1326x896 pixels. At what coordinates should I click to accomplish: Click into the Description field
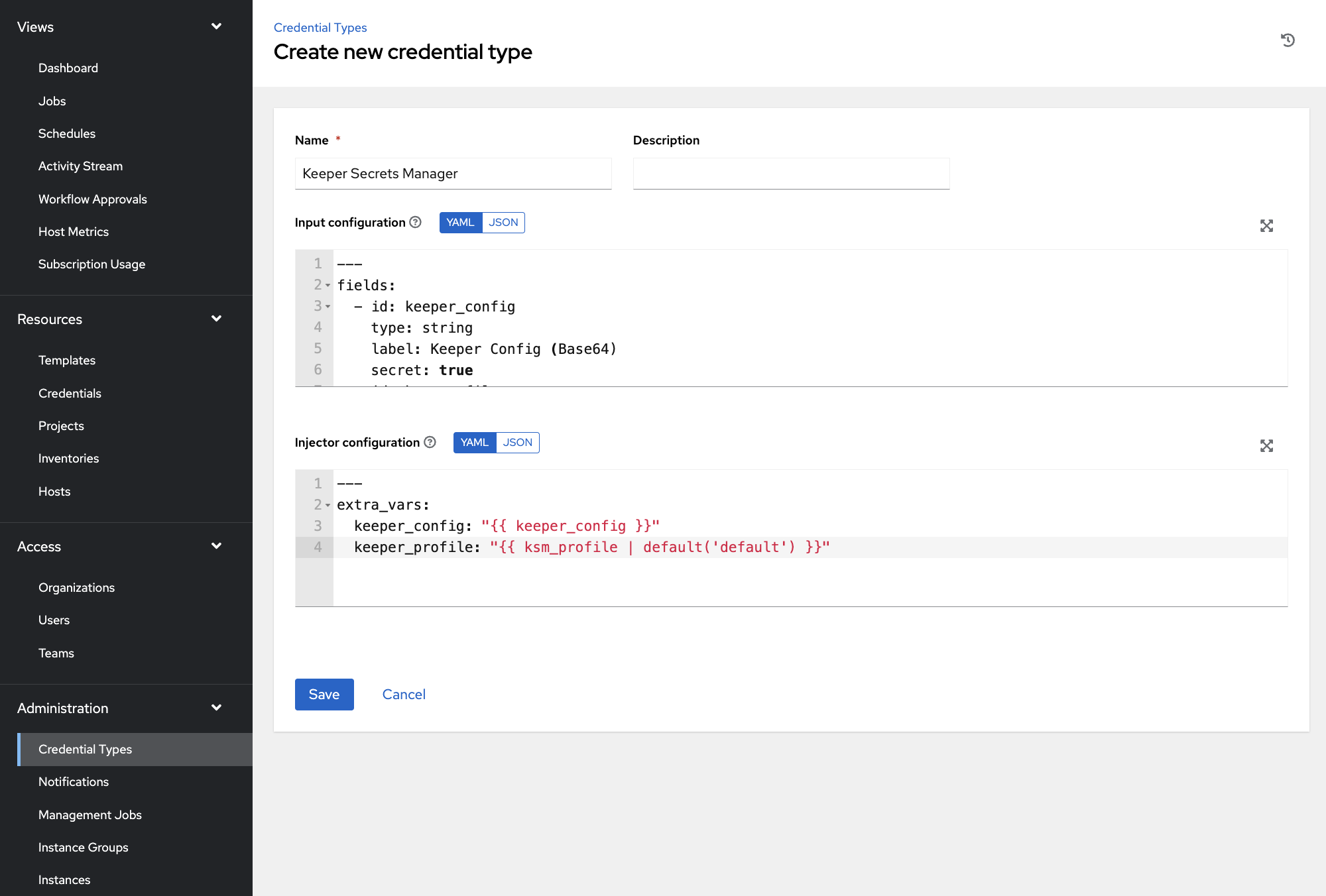point(791,174)
